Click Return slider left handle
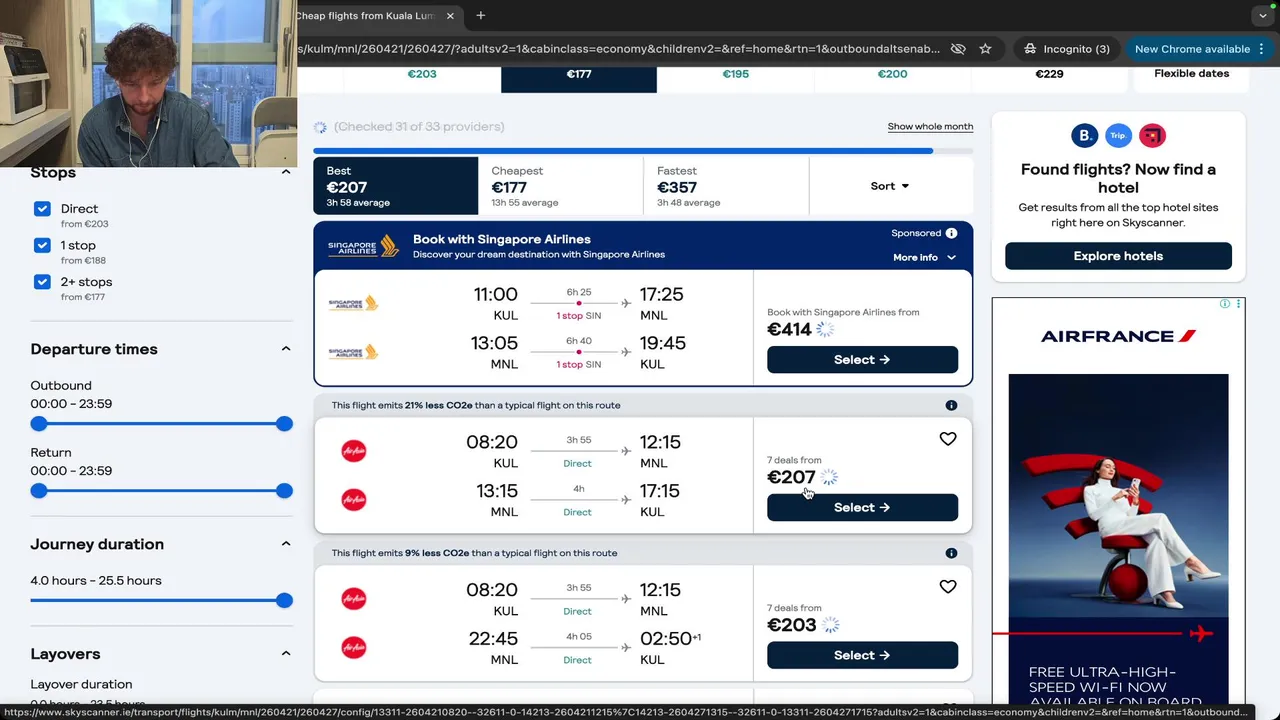Screen dimensions: 1280x720 [39, 491]
